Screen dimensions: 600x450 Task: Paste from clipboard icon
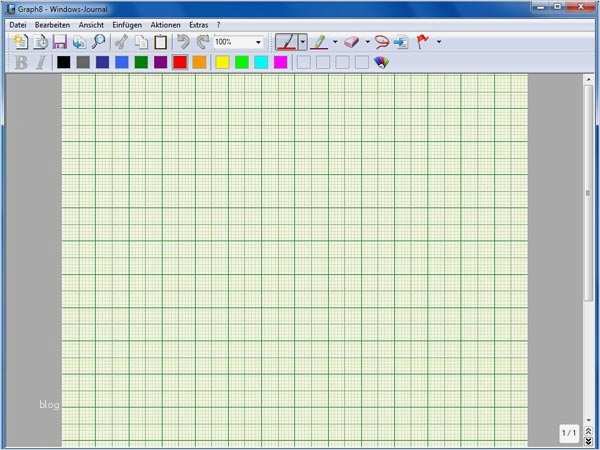[x=161, y=42]
